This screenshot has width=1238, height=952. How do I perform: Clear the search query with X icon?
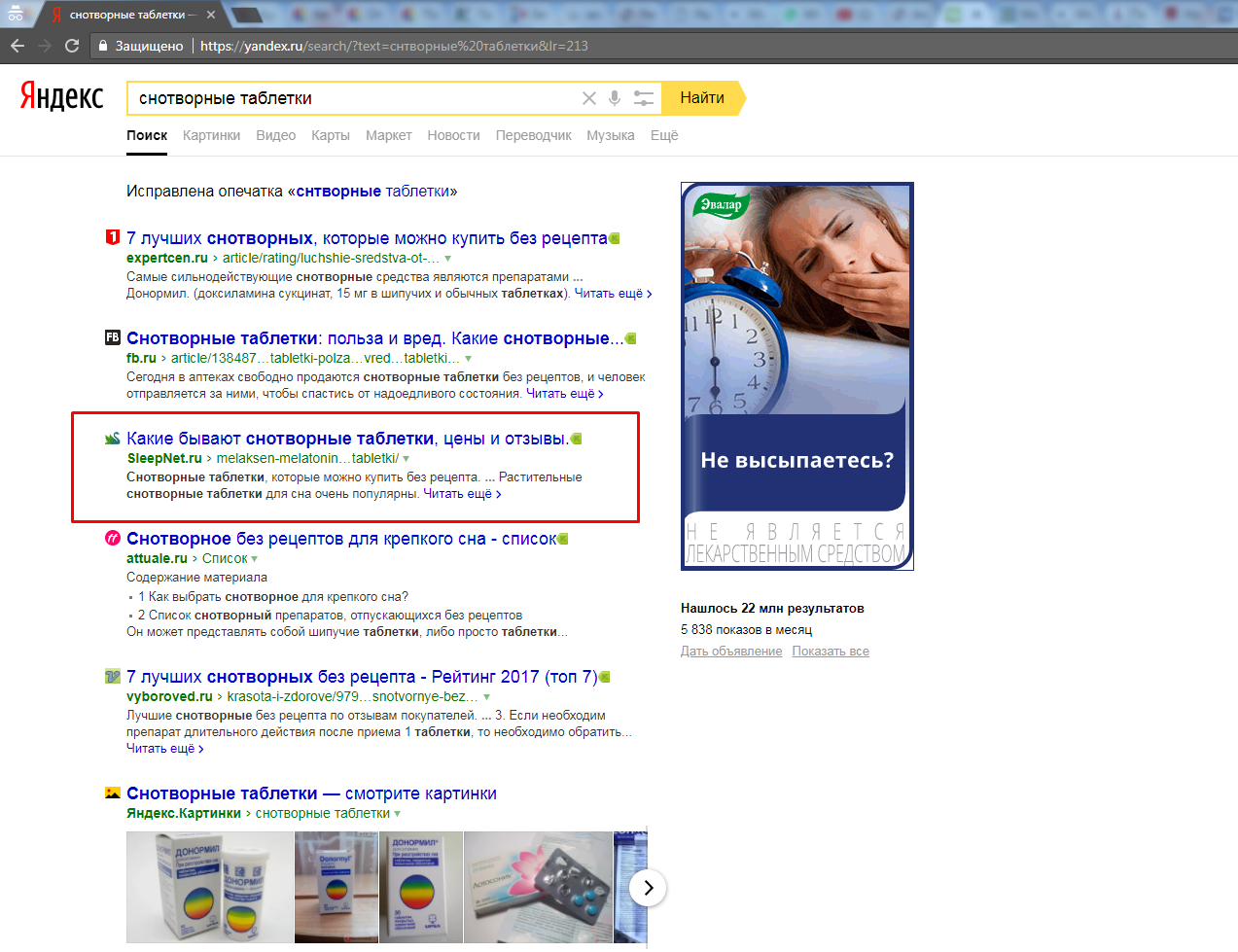(588, 98)
